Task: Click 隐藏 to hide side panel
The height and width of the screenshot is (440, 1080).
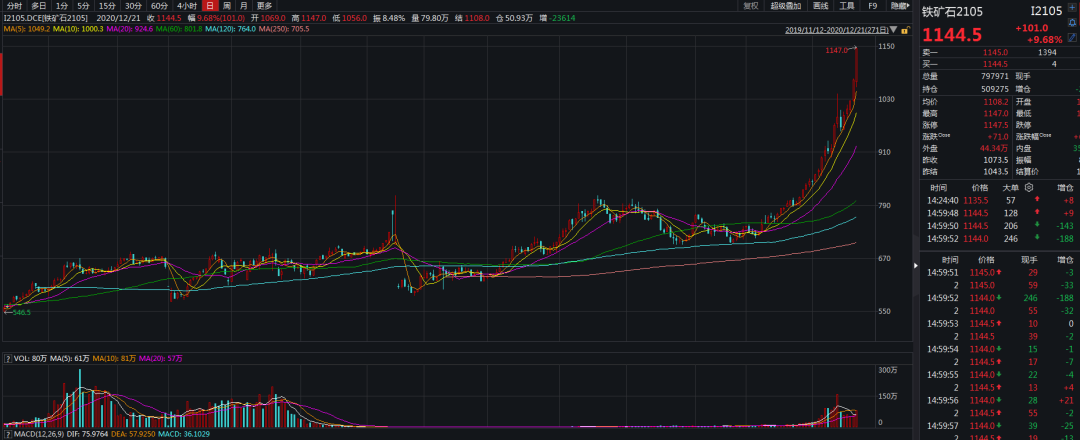Action: [898, 6]
